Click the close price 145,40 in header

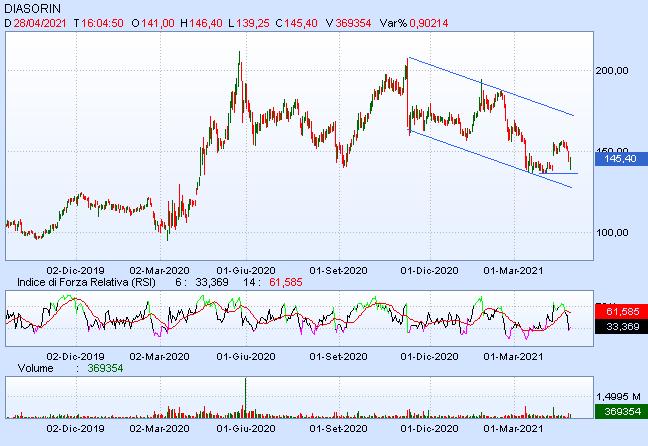pos(300,23)
